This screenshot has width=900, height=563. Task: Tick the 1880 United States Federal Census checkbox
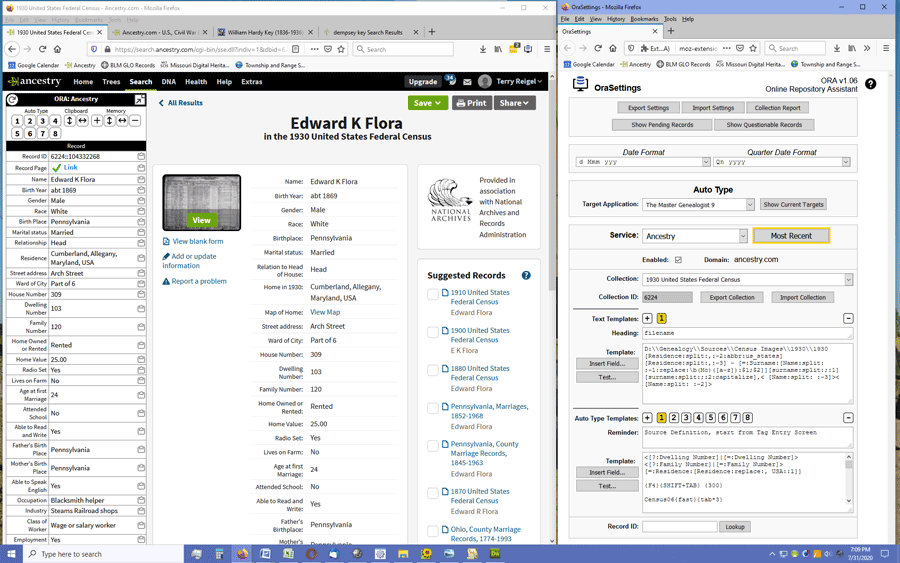(433, 370)
